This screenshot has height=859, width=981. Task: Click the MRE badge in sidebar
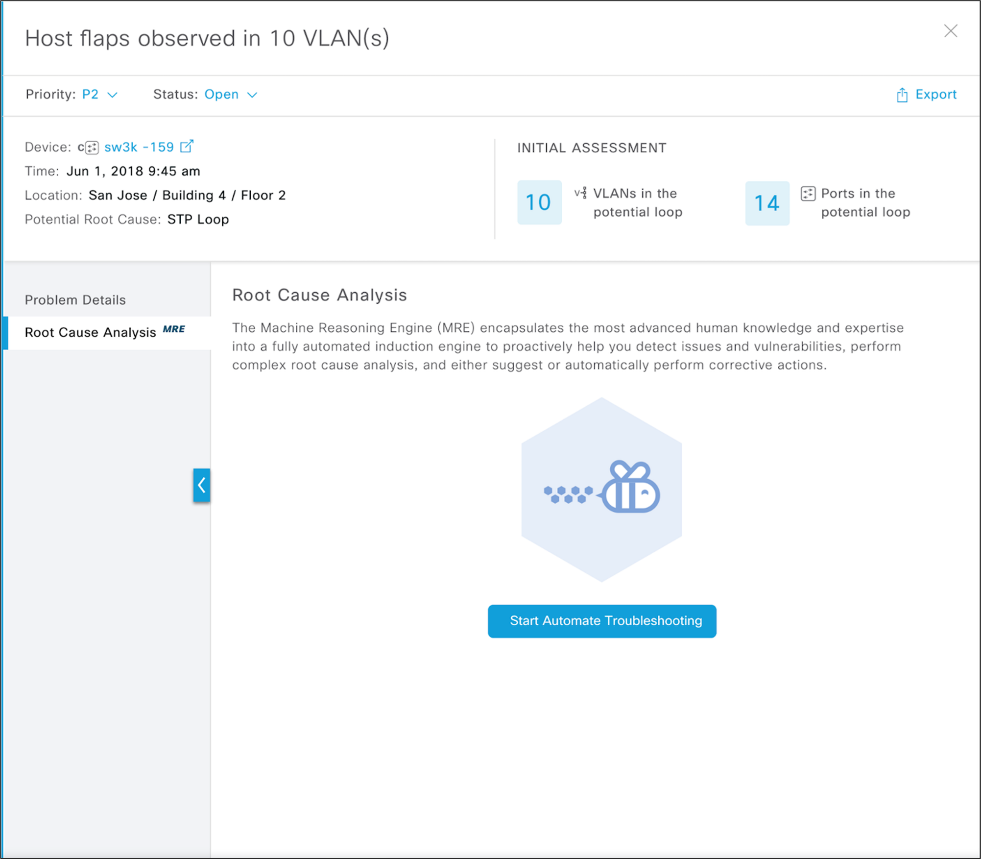[x=174, y=329]
